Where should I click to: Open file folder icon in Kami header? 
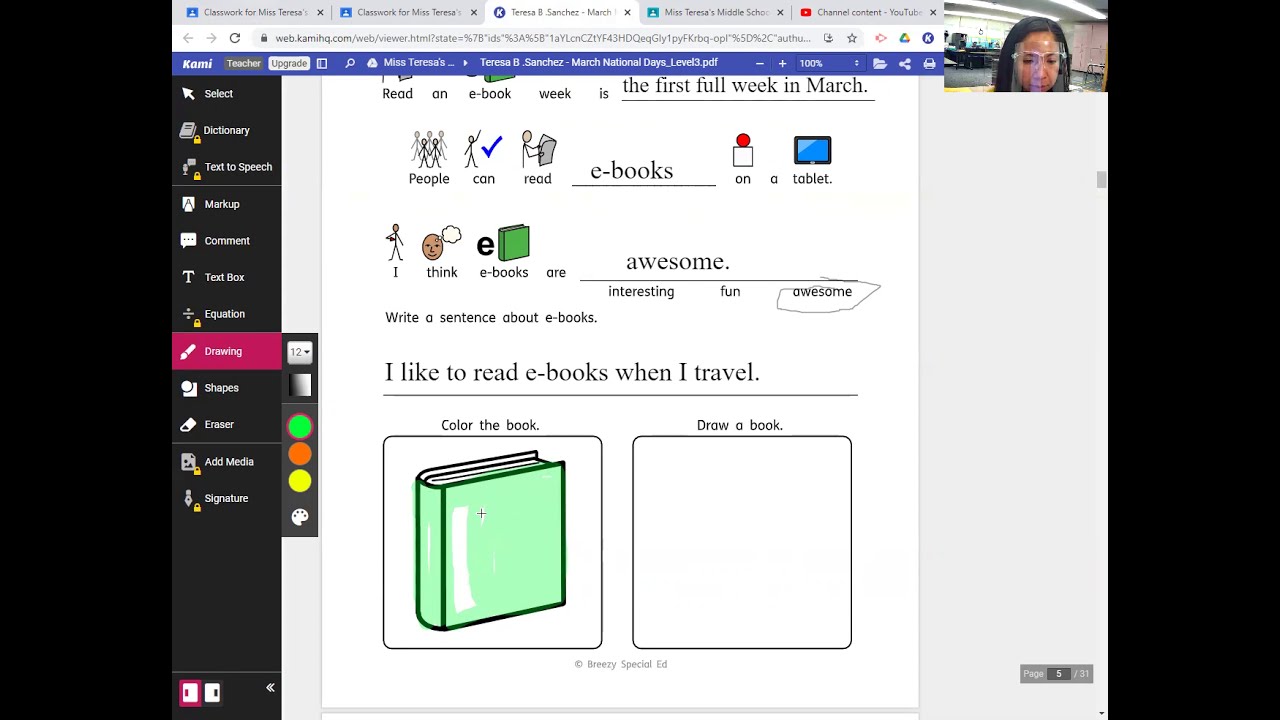point(880,63)
